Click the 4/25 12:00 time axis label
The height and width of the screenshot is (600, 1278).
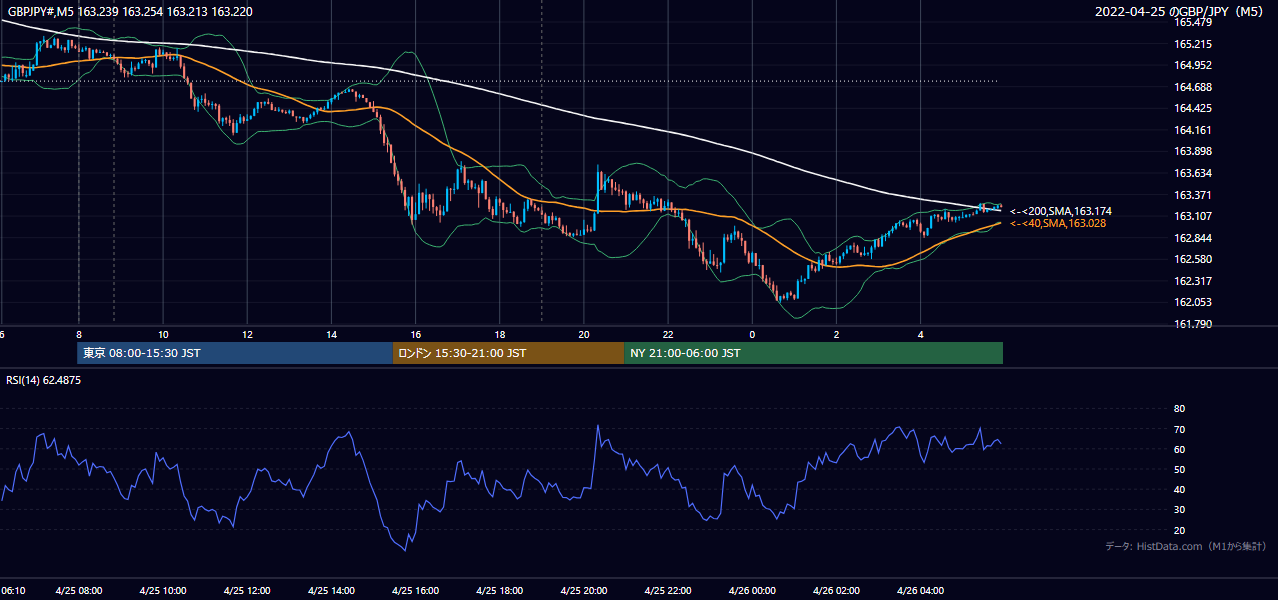(247, 590)
